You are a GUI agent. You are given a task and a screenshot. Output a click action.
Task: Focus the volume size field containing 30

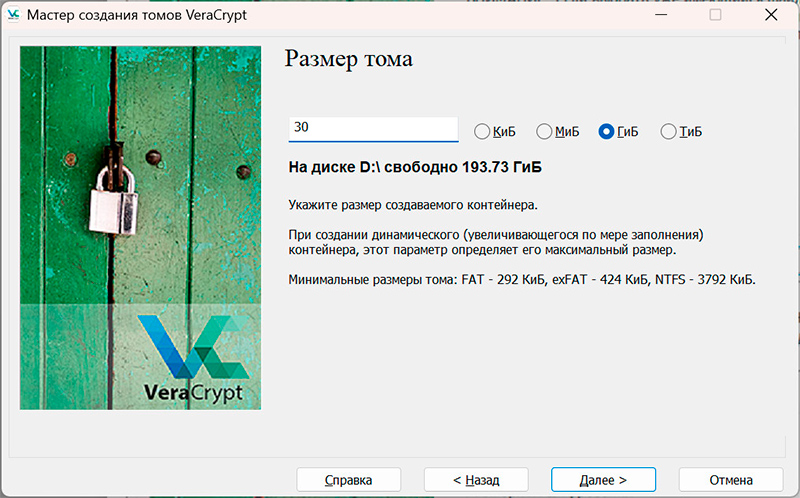[x=372, y=129]
